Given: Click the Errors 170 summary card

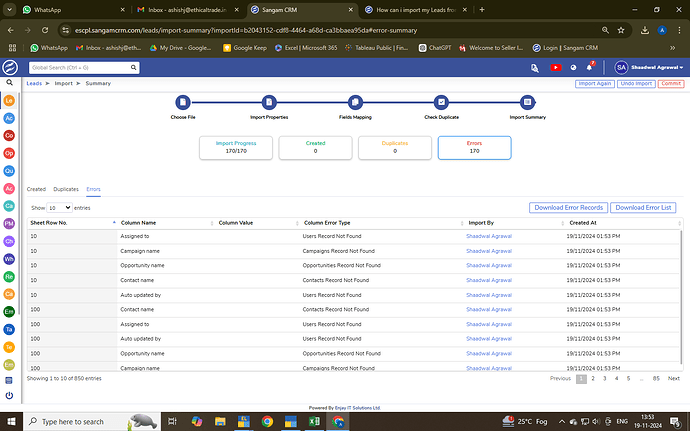Looking at the screenshot, I should click(x=474, y=147).
